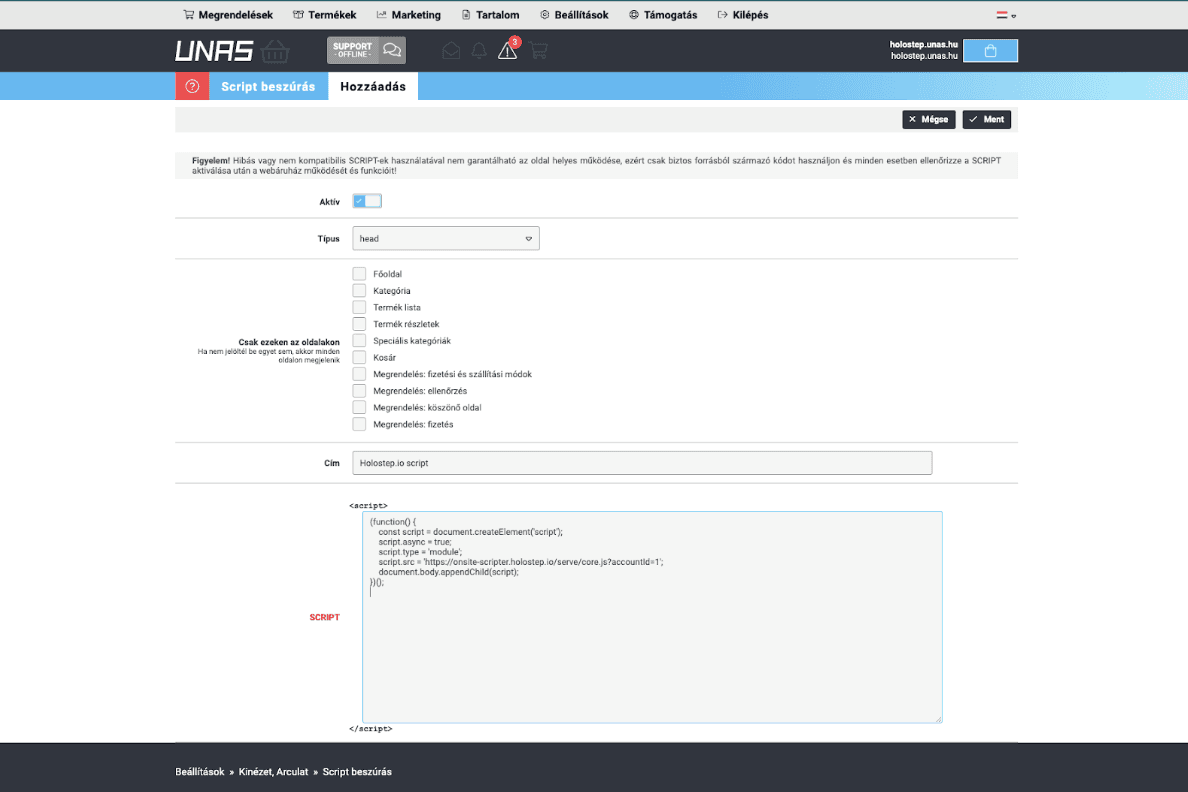This screenshot has width=1188, height=792.
Task: Open the Beállítások menu
Action: point(574,15)
